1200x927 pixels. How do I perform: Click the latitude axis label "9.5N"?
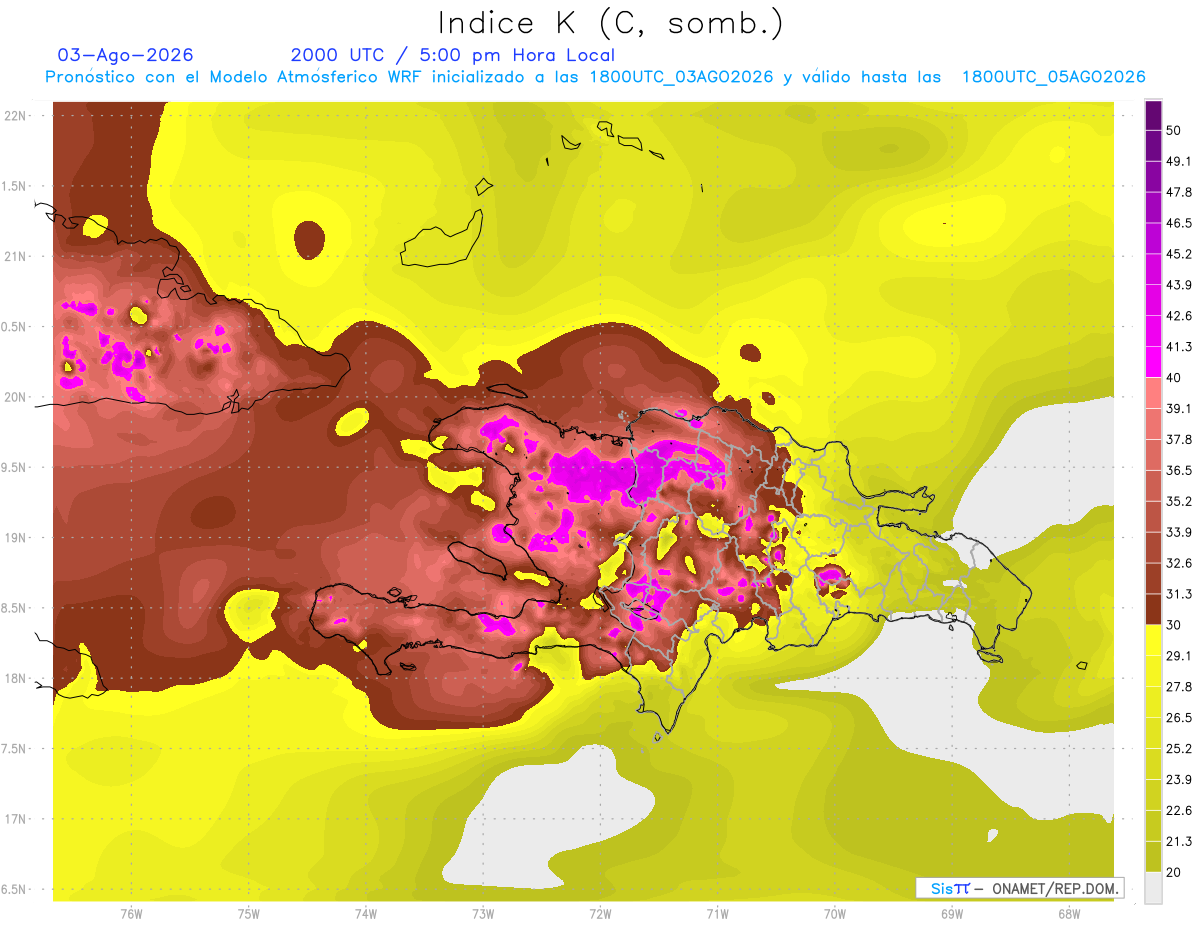[13, 467]
